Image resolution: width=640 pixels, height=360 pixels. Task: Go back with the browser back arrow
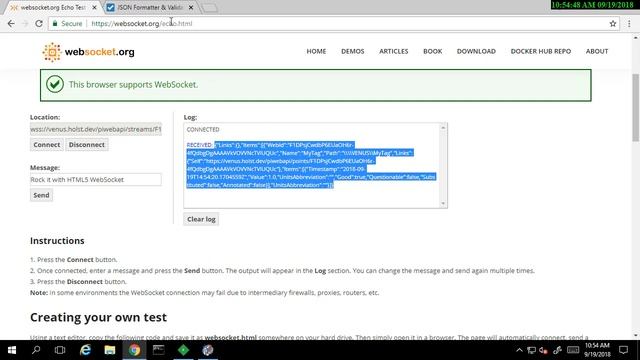11,24
